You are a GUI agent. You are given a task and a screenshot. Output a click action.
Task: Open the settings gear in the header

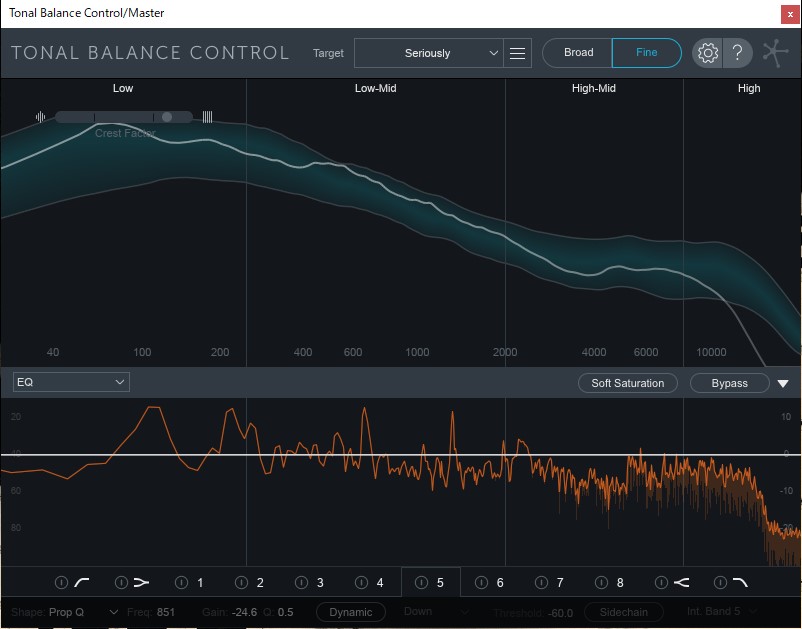[x=707, y=53]
